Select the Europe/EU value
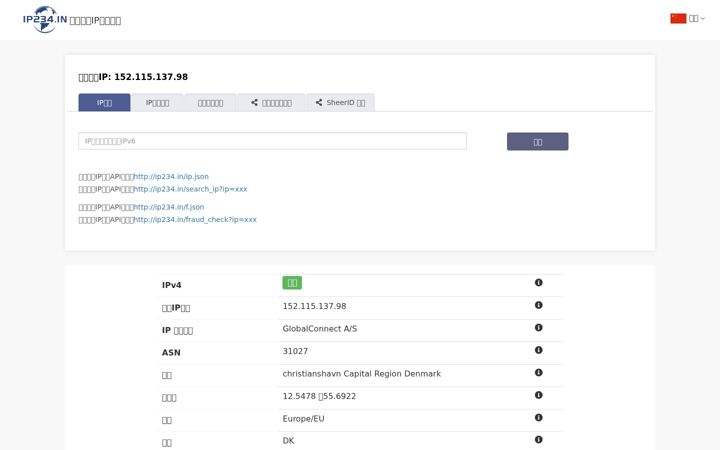 [304, 419]
